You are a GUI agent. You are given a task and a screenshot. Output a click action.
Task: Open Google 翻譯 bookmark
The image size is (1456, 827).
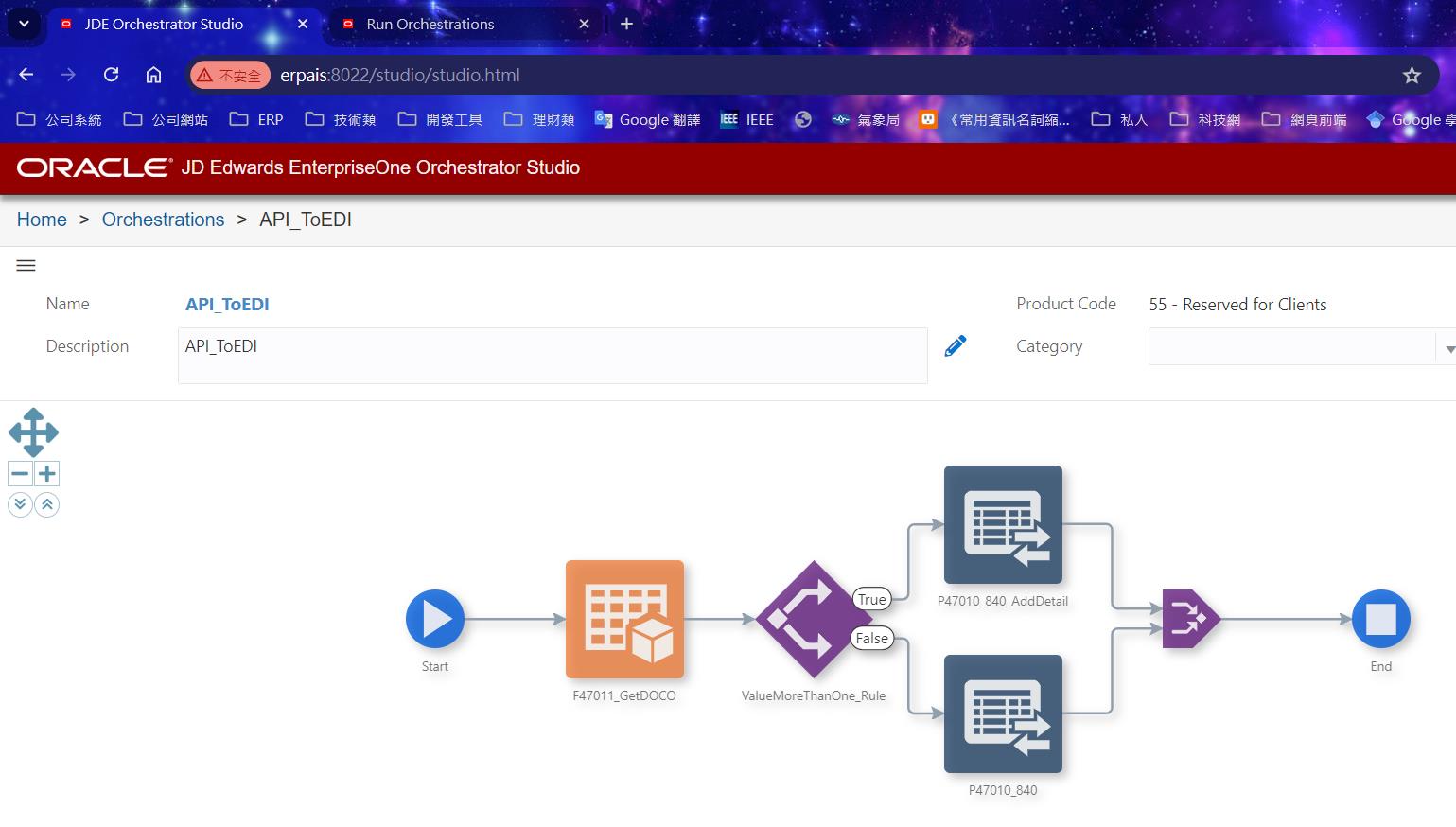647,119
